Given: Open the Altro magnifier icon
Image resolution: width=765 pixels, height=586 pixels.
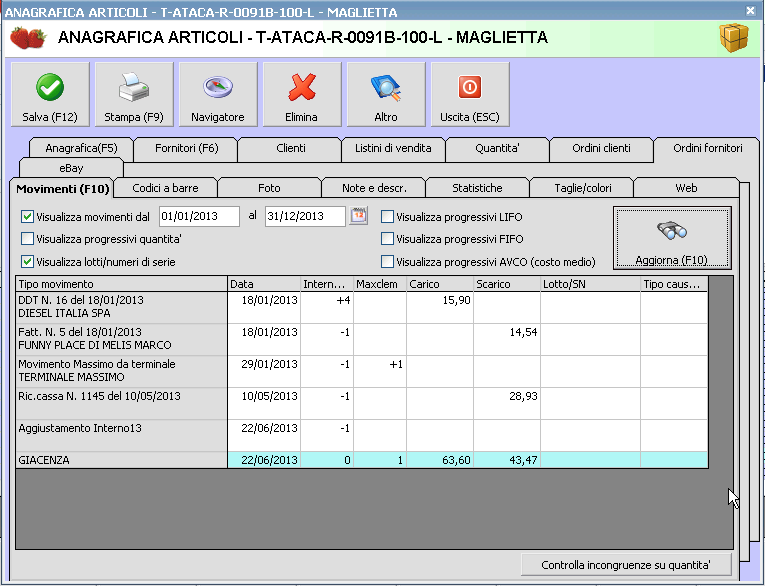Looking at the screenshot, I should pyautogui.click(x=385, y=88).
